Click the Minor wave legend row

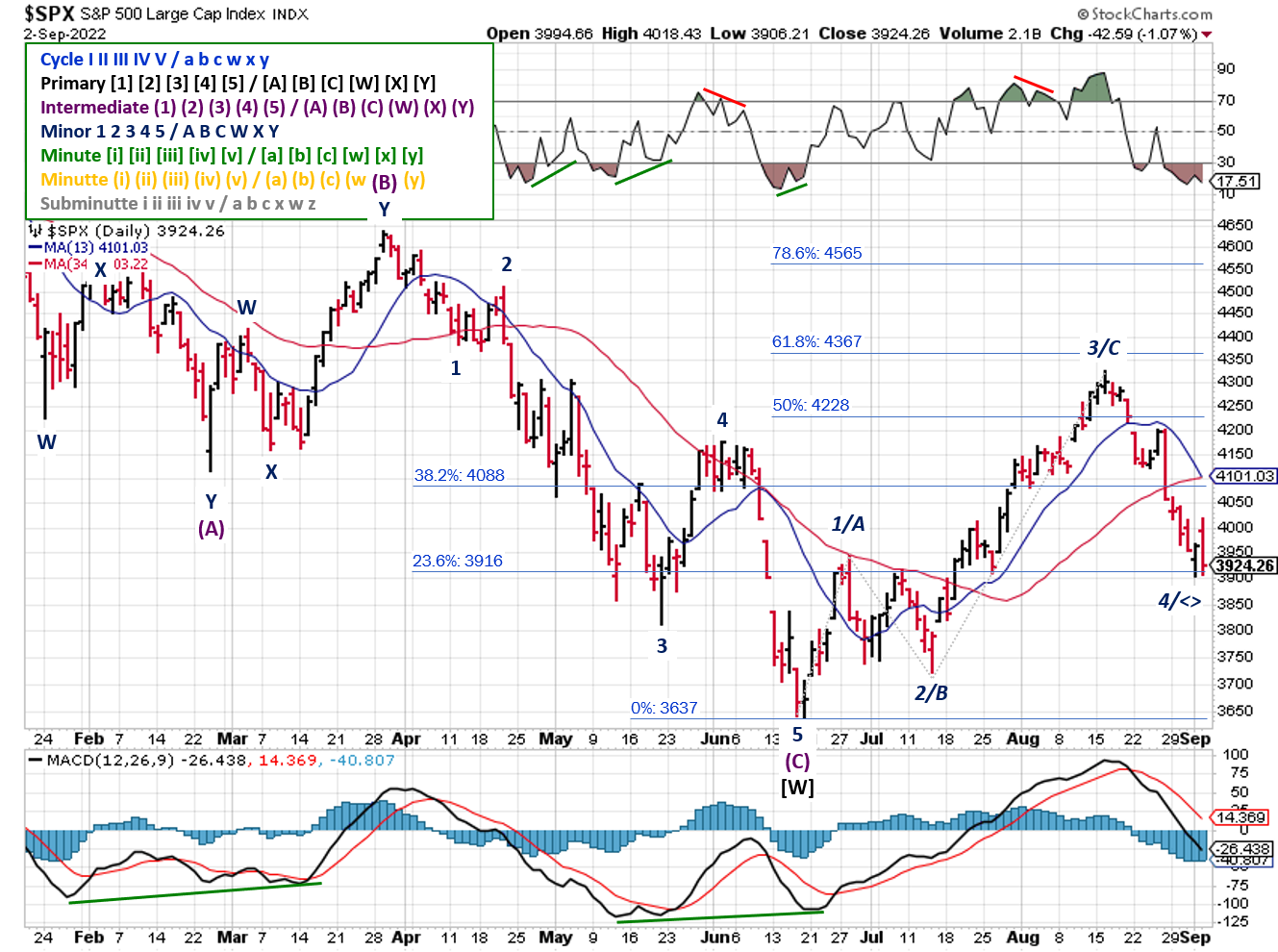[x=160, y=131]
